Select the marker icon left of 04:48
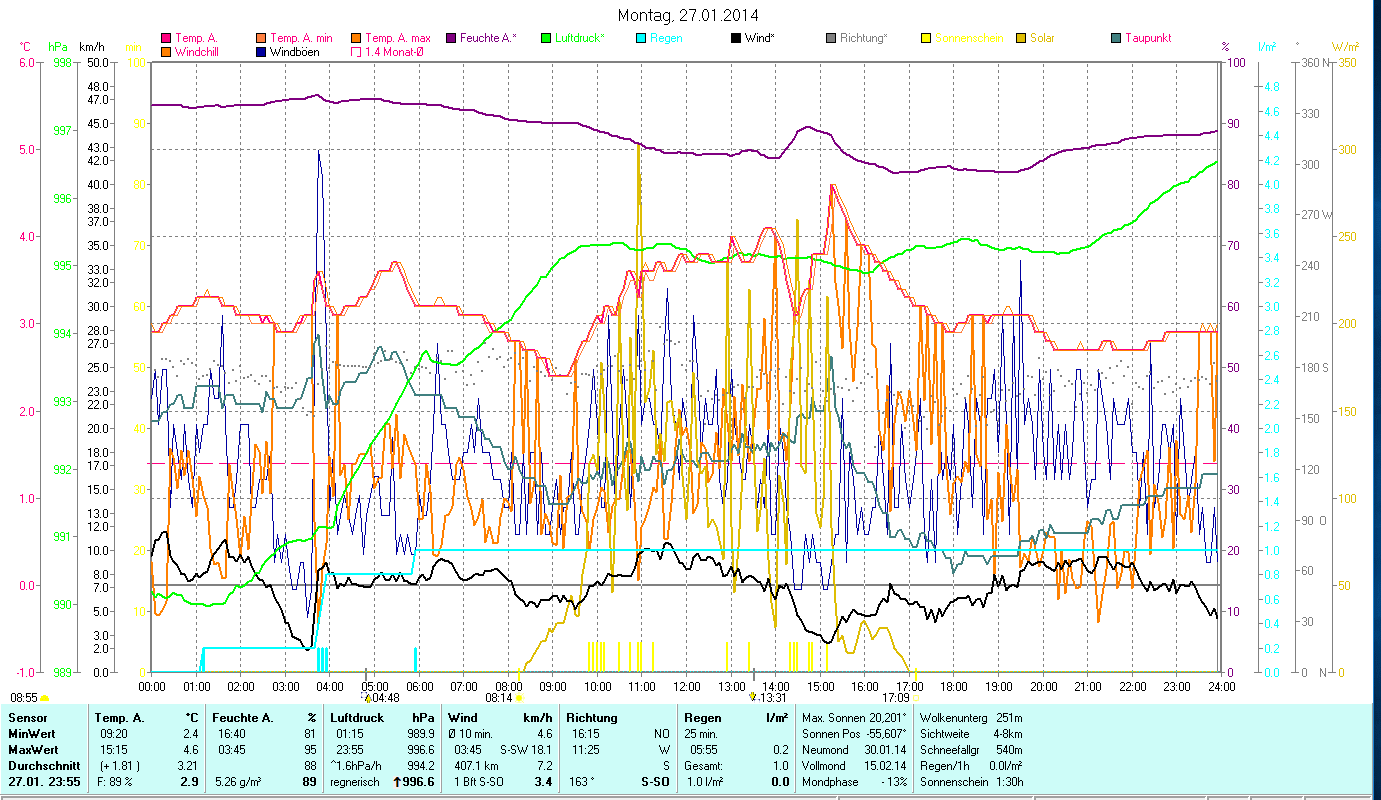The height and width of the screenshot is (800, 1381). [x=367, y=697]
